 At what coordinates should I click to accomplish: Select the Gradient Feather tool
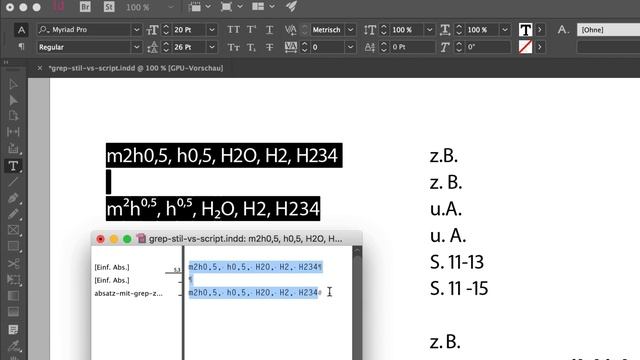[x=13, y=312]
